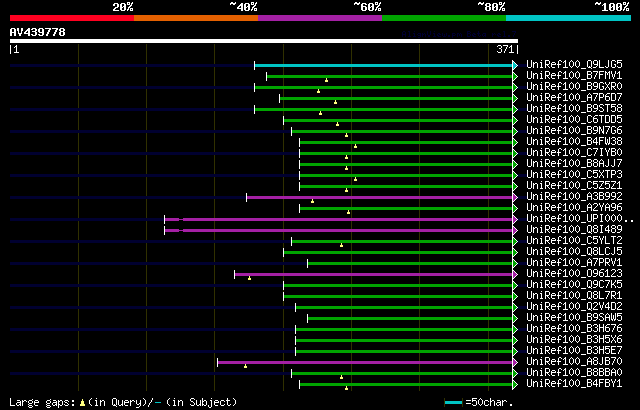The image size is (640, 410).
Task: Select the AV439778 query name
Action: pos(38,32)
